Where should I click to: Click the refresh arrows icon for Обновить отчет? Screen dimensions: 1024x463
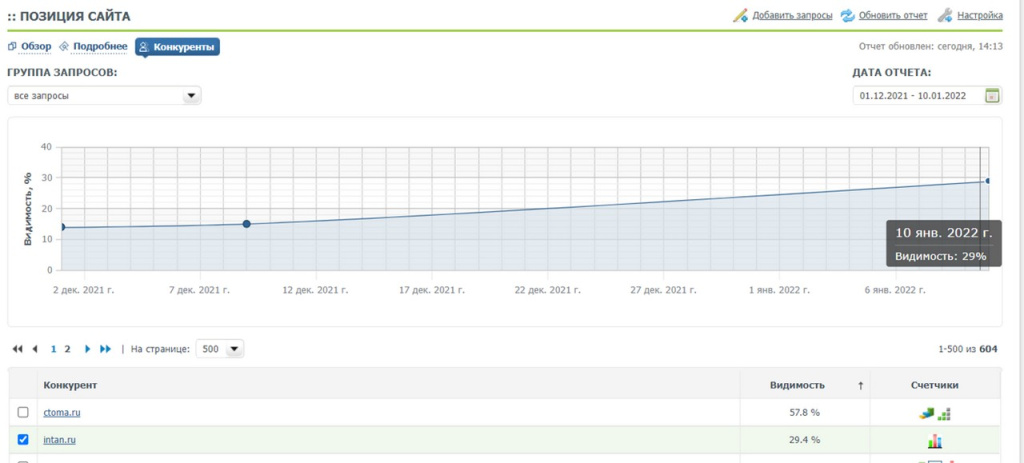click(x=847, y=16)
